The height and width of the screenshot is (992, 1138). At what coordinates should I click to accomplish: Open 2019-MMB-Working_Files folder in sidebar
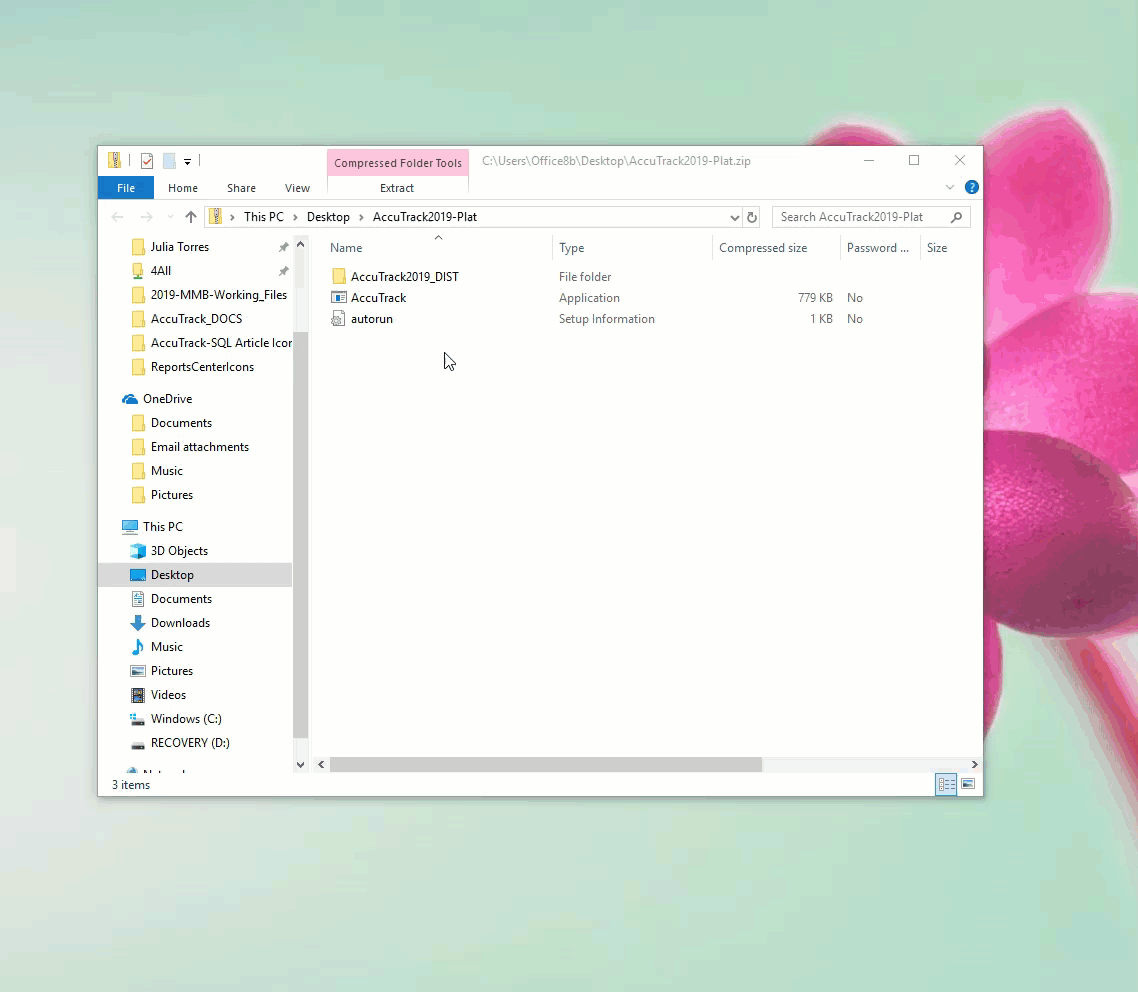pyautogui.click(x=218, y=295)
